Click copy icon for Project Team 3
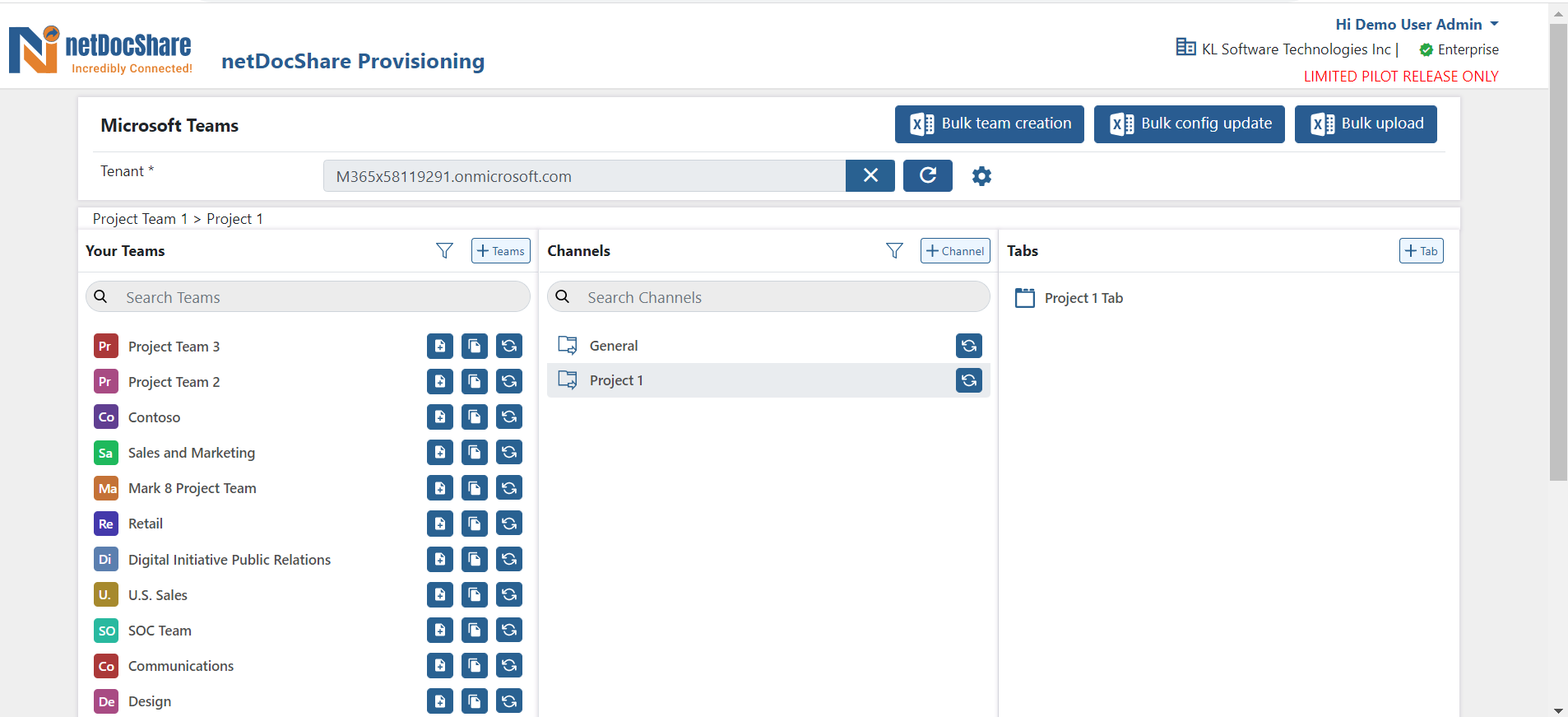 475,346
